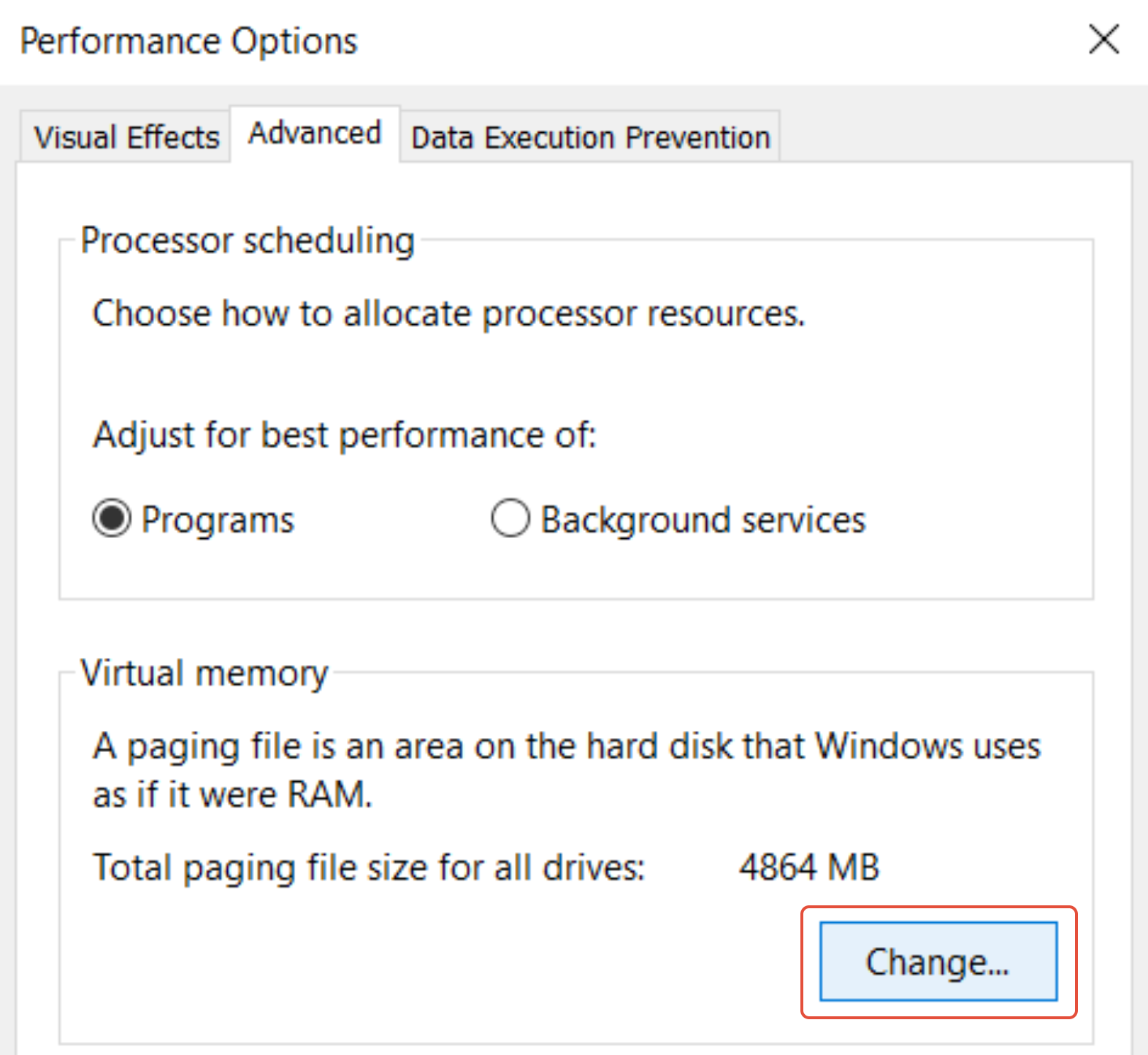
Task: Click the 'Background services' option label text
Action: pos(703,520)
